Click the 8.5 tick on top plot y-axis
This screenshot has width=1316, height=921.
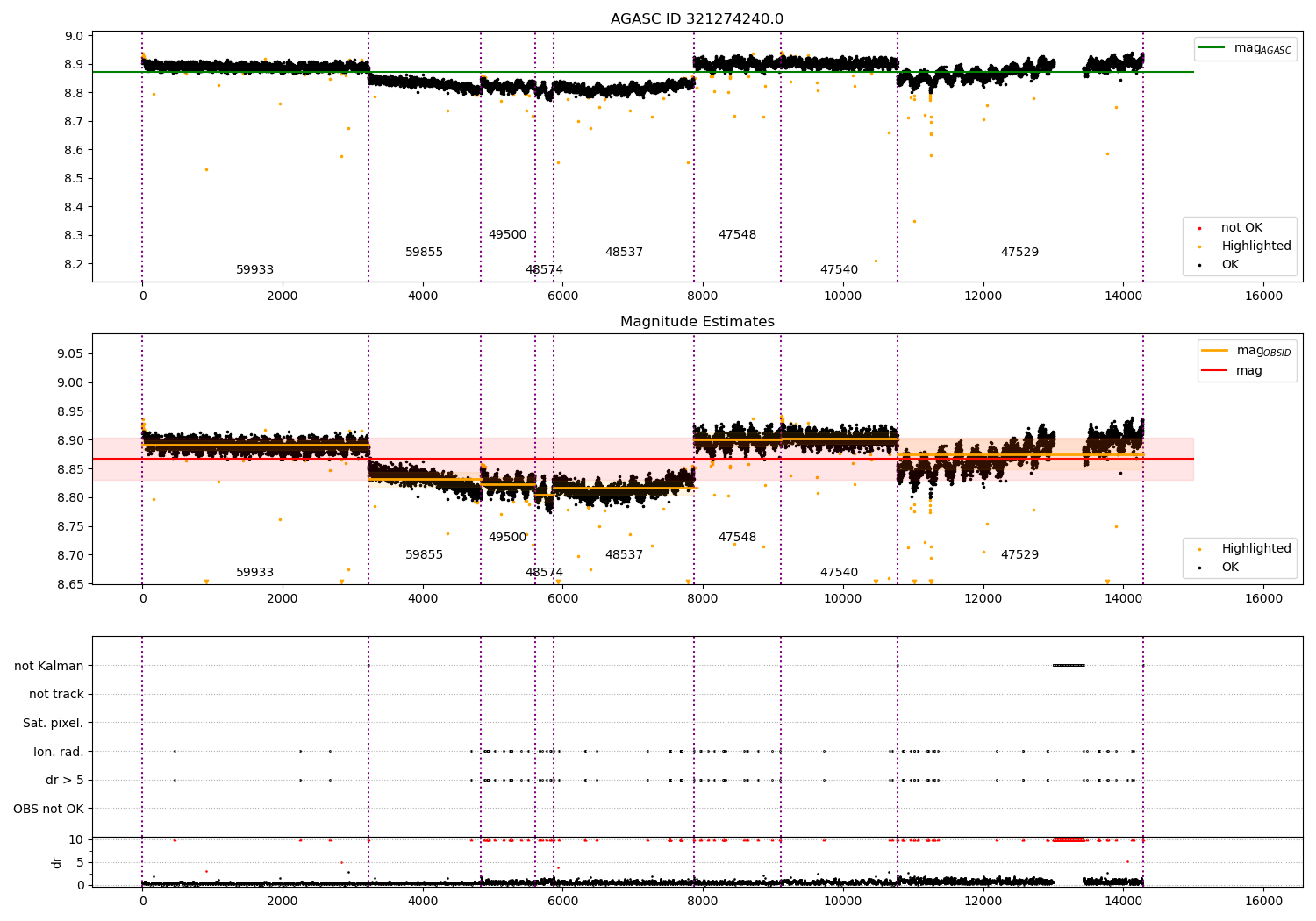[x=74, y=178]
